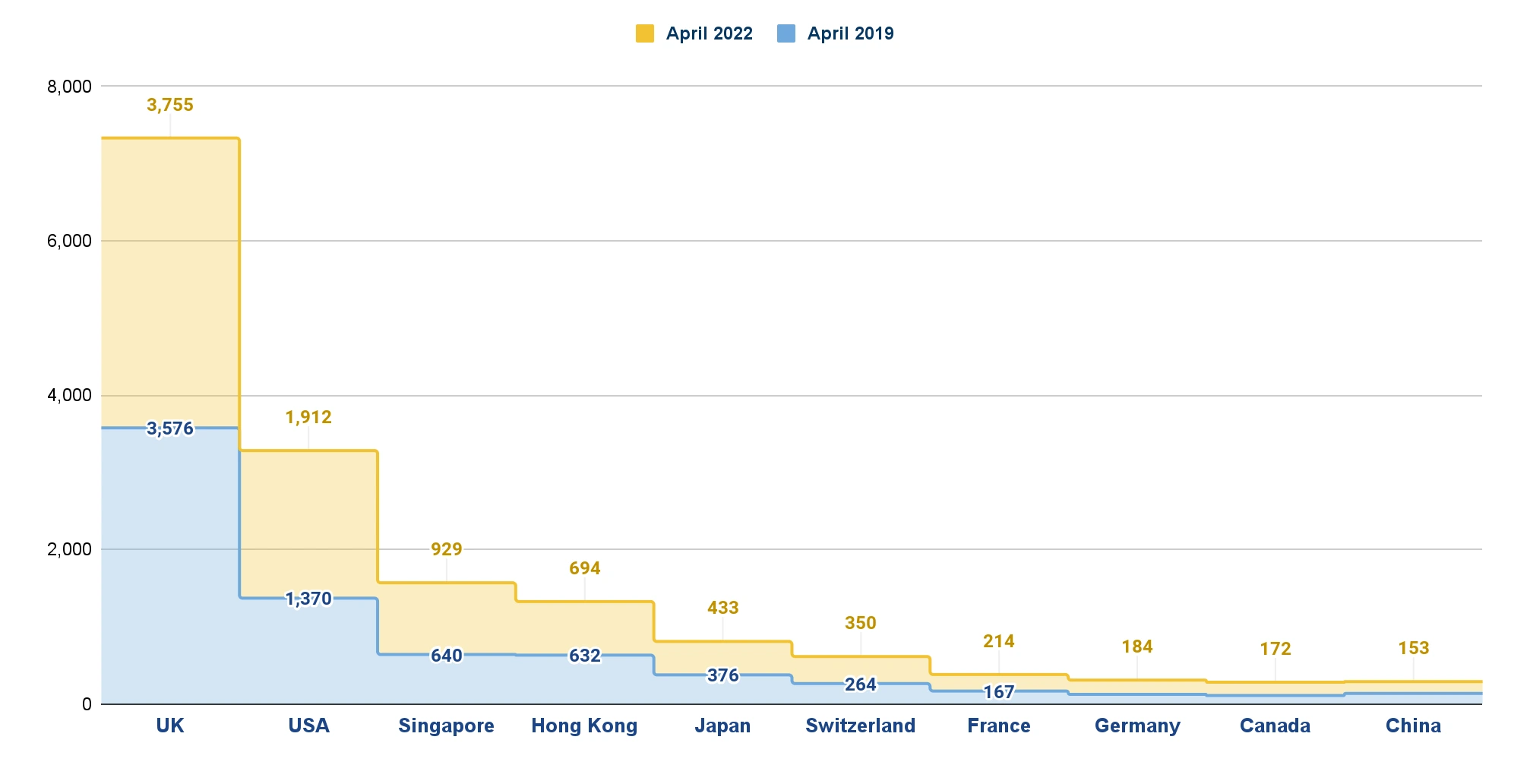
Task: Click the blue April 2019 legend swatch
Action: point(786,33)
